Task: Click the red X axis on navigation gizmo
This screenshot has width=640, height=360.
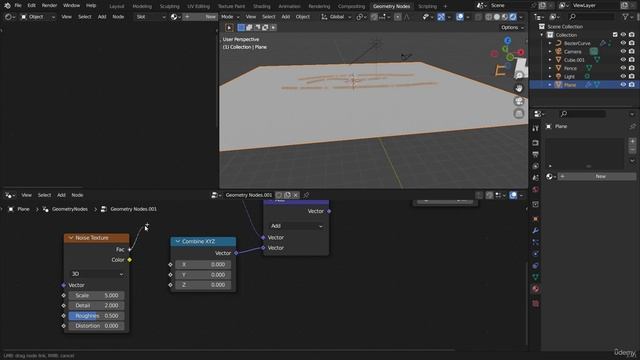Action: pos(521,52)
